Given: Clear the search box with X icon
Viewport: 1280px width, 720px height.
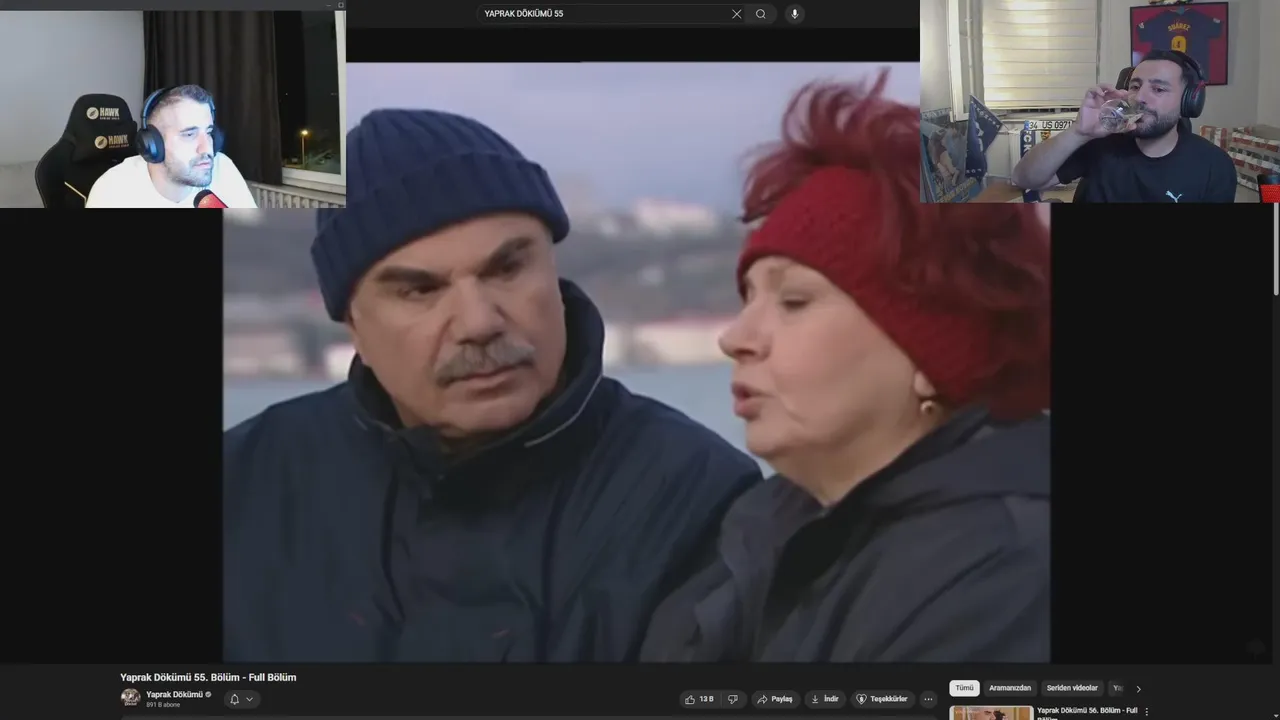Looking at the screenshot, I should tap(737, 14).
